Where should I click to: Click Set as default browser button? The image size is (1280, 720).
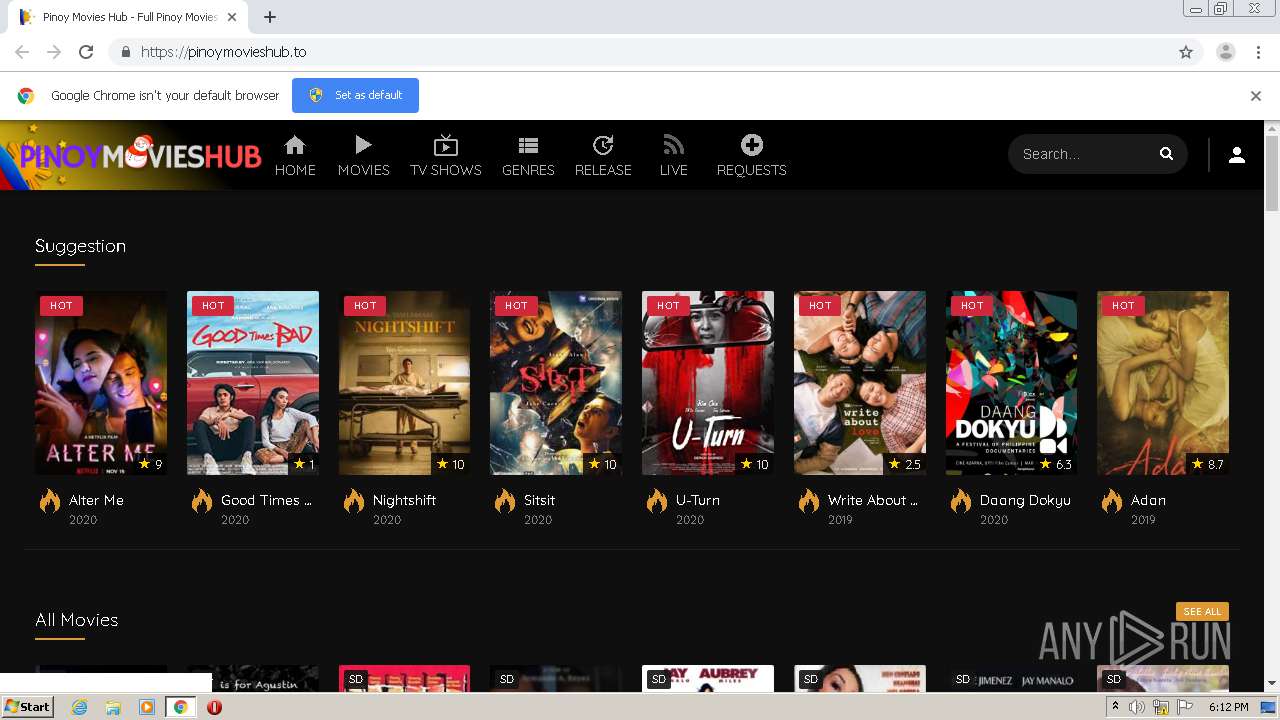355,95
